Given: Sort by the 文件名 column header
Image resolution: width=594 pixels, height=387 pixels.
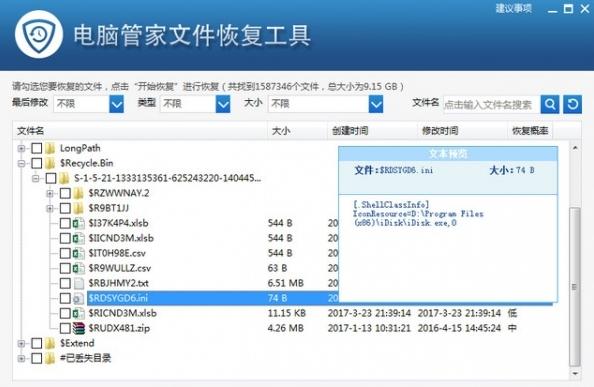Looking at the screenshot, I should pyautogui.click(x=140, y=131).
